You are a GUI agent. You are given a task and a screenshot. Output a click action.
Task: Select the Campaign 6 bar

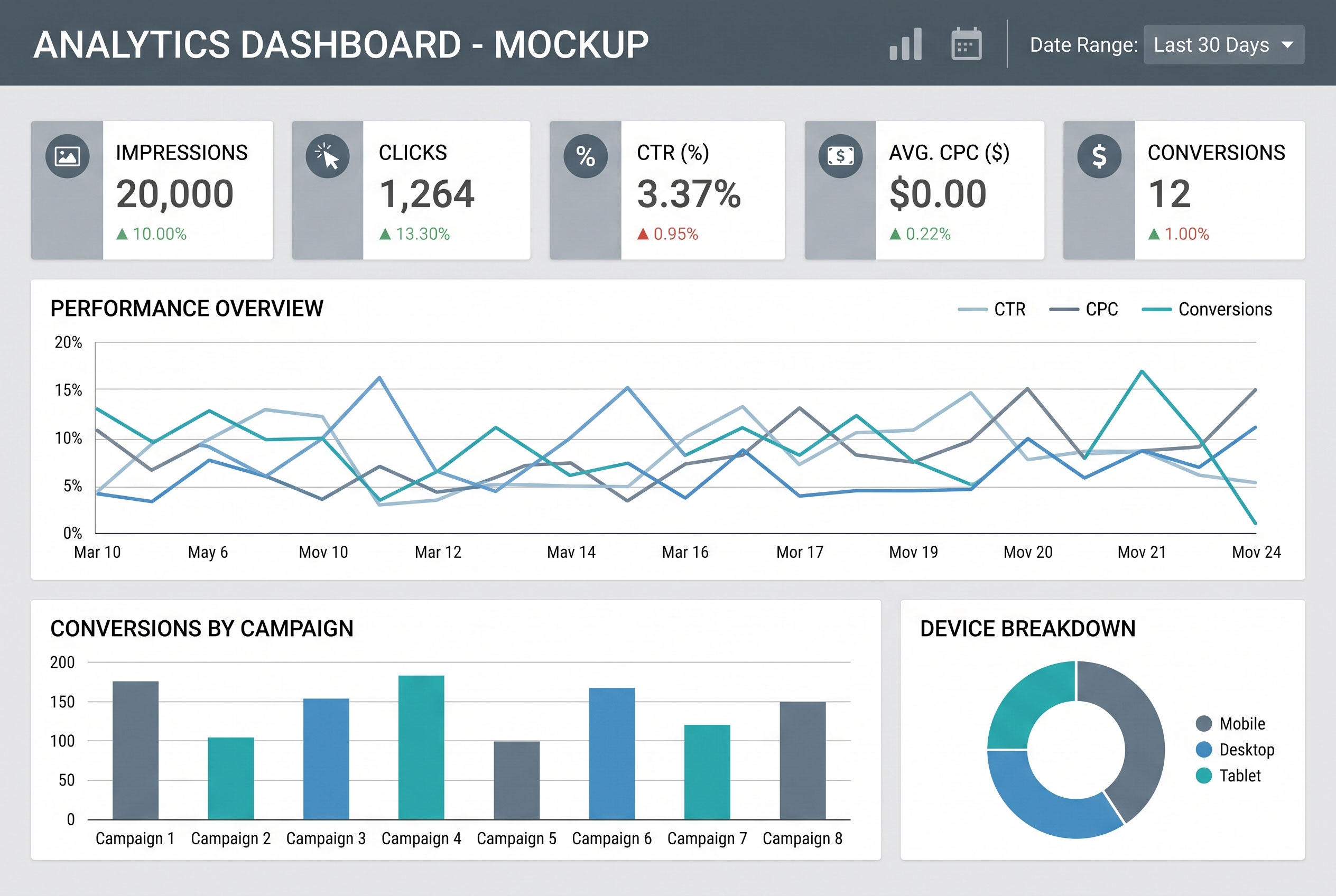pyautogui.click(x=613, y=754)
